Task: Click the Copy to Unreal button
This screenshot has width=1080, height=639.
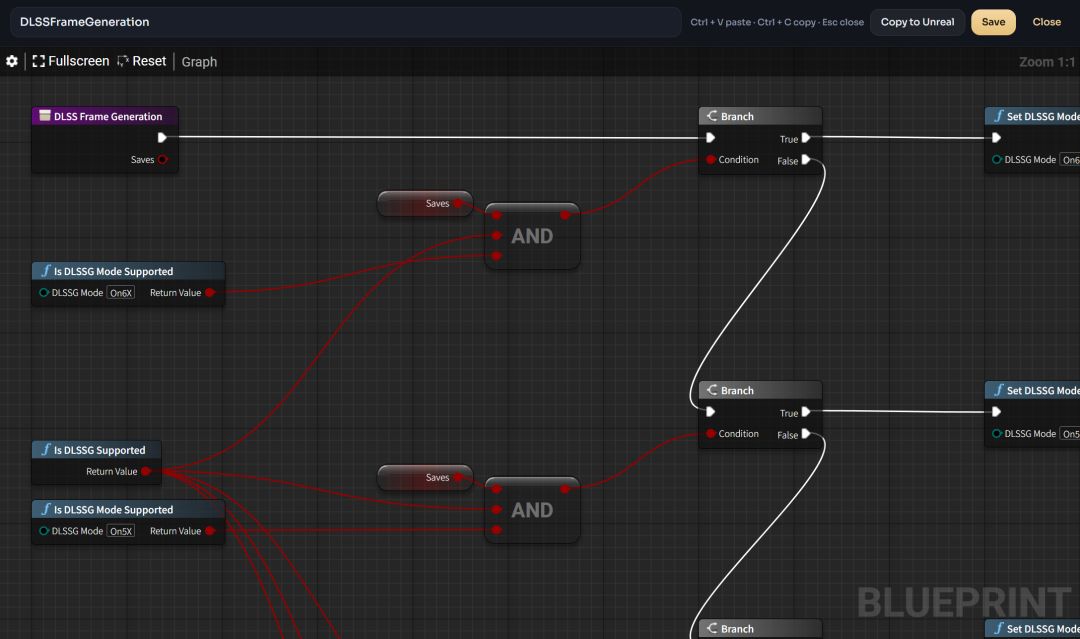Action: (917, 22)
